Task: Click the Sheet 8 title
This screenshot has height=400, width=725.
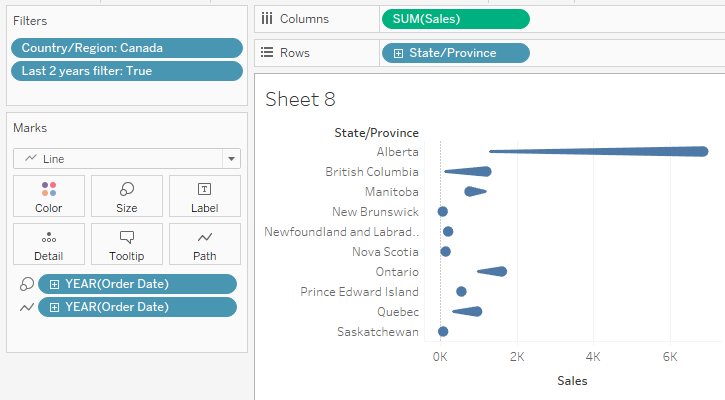Action: tap(300, 99)
